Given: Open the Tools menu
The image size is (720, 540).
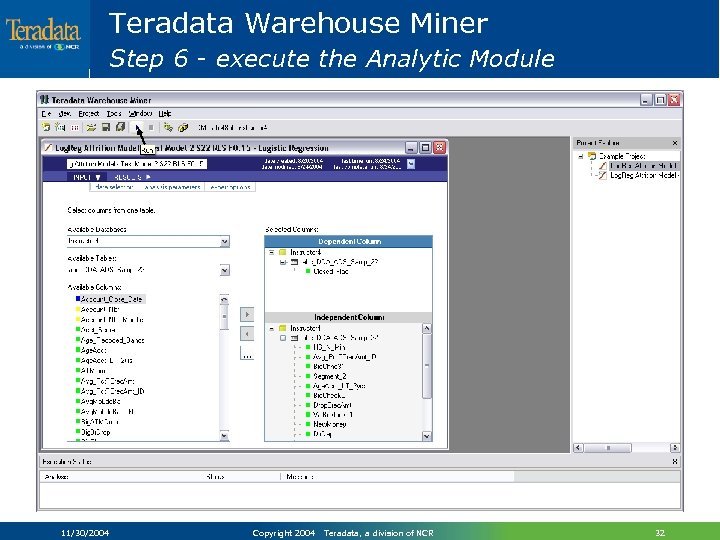Looking at the screenshot, I should 114,113.
